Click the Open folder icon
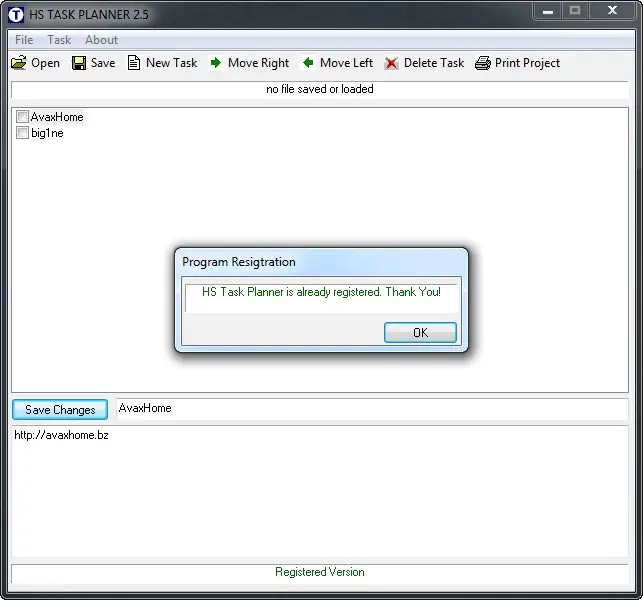The image size is (643, 600). pyautogui.click(x=19, y=63)
